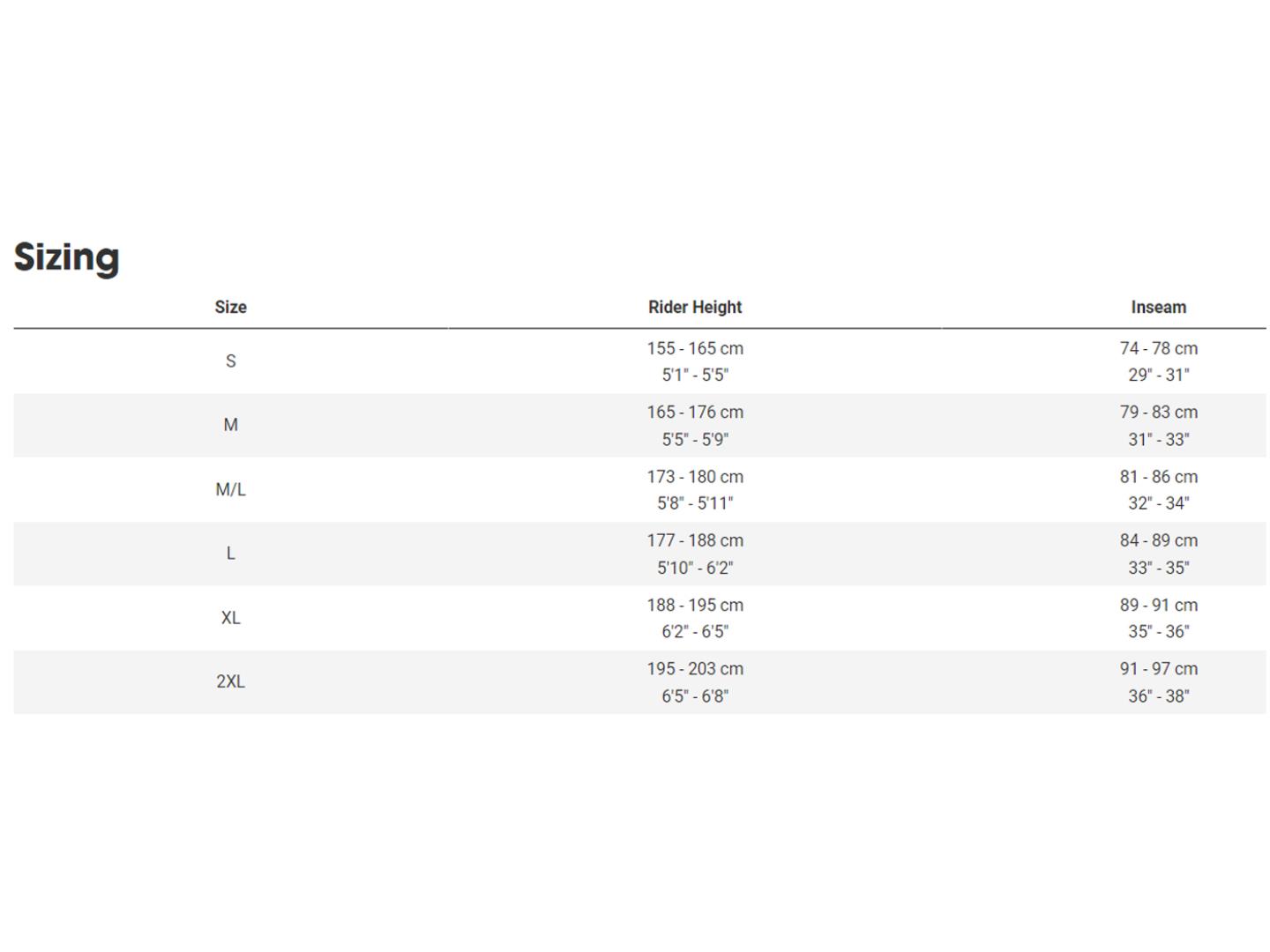This screenshot has width=1270, height=952.
Task: Select the Size column header
Action: [230, 307]
